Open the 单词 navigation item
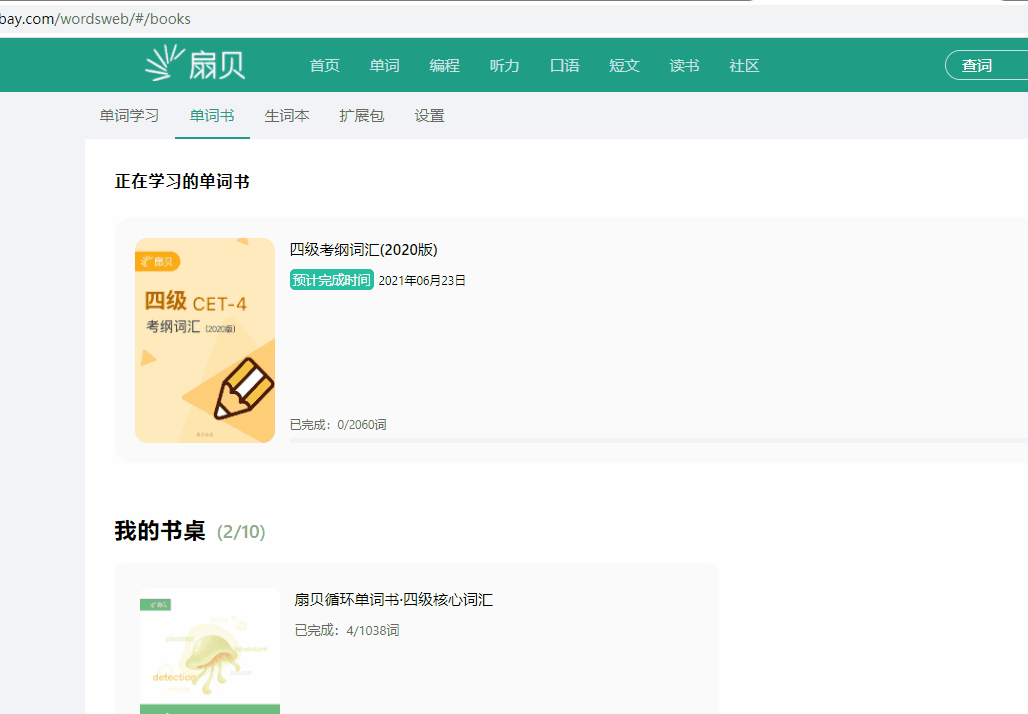Image resolution: width=1028 pixels, height=714 pixels. (x=384, y=66)
